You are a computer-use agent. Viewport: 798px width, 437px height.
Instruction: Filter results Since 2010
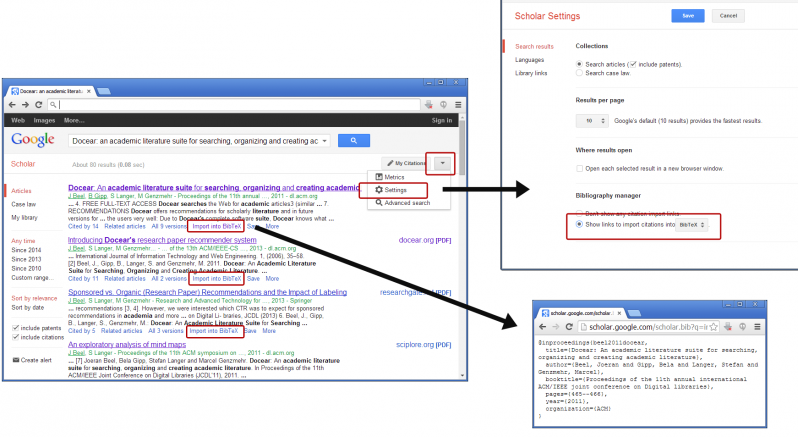point(26,269)
